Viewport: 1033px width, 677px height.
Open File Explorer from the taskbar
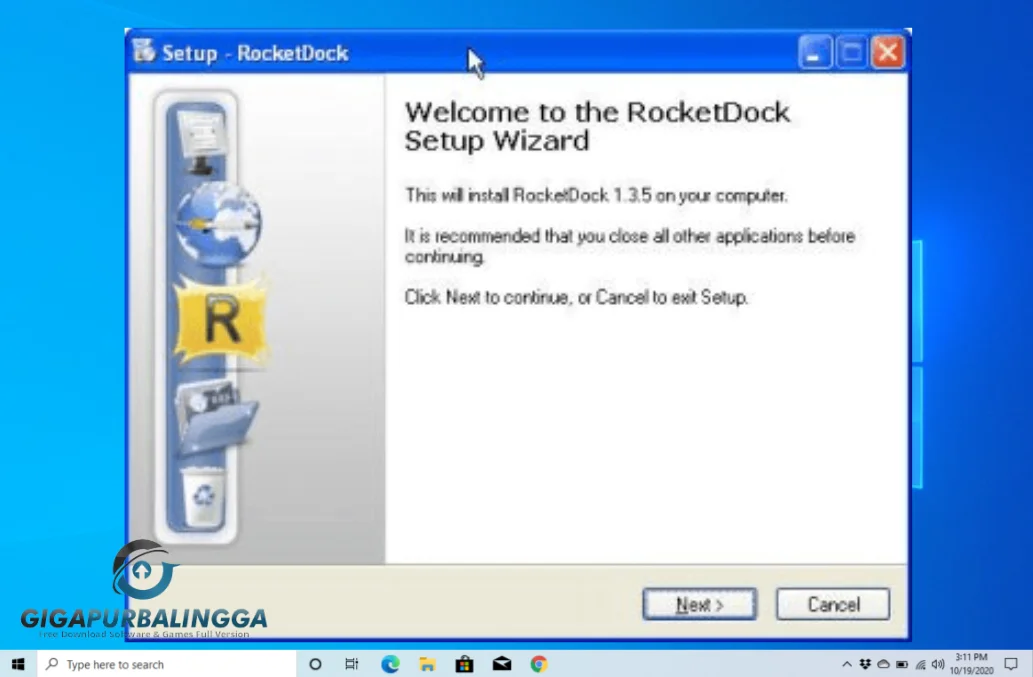pyautogui.click(x=427, y=664)
